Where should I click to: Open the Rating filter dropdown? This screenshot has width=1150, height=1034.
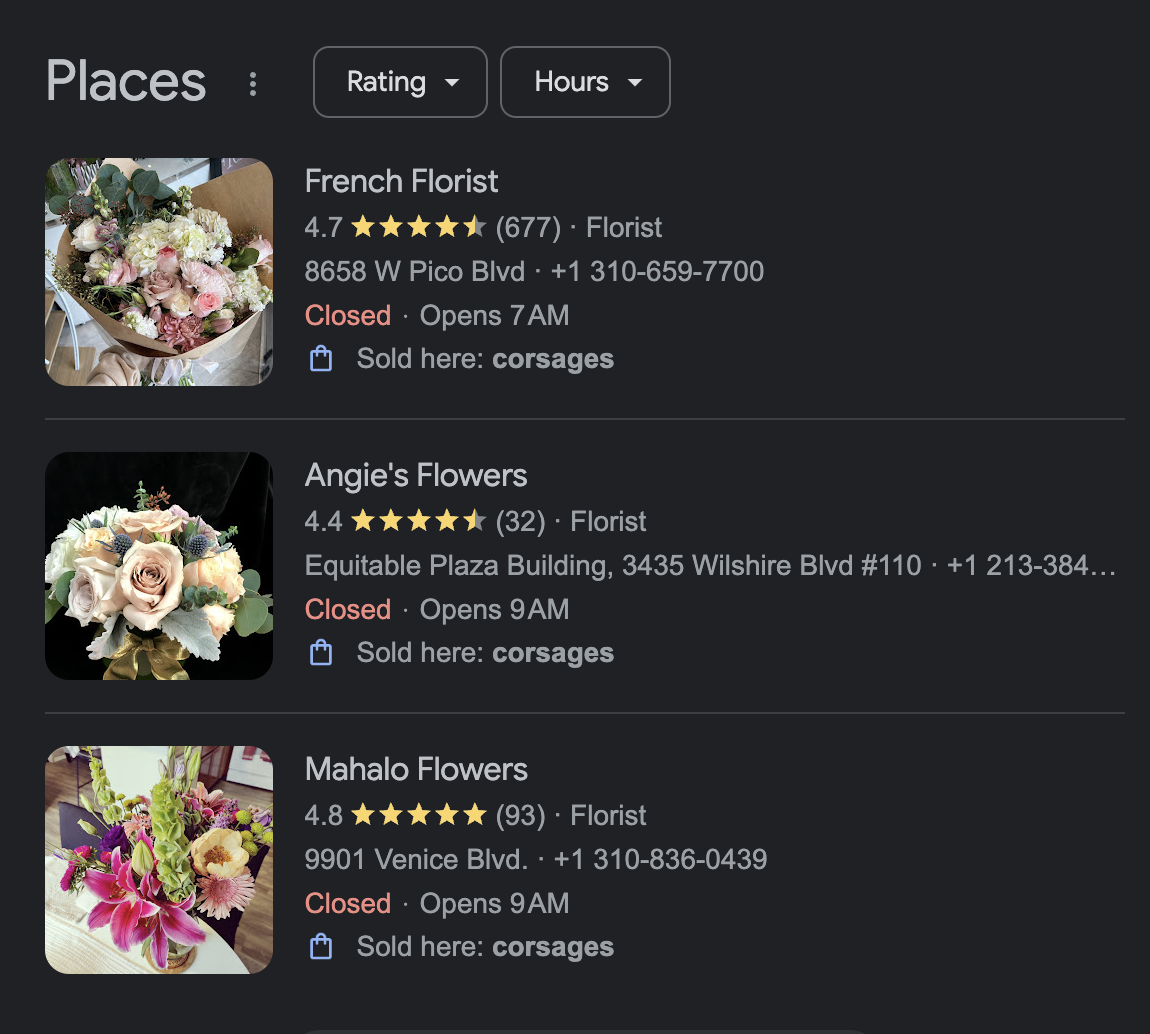399,82
